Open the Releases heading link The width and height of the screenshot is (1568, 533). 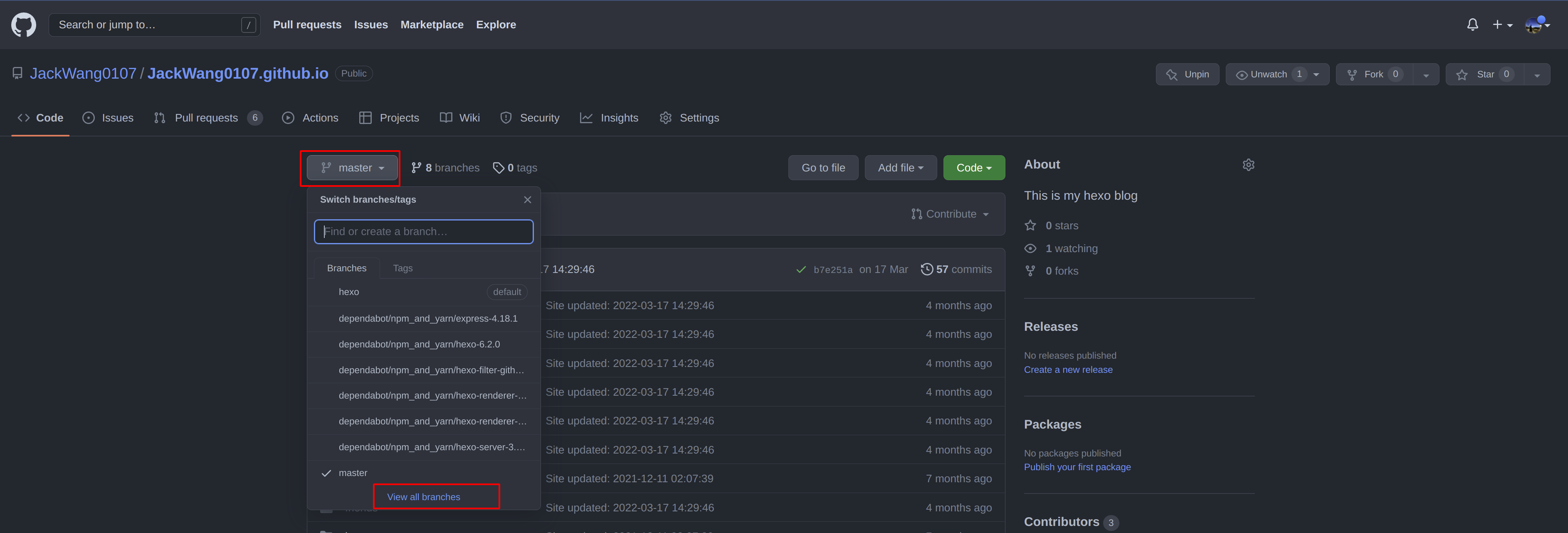point(1051,327)
